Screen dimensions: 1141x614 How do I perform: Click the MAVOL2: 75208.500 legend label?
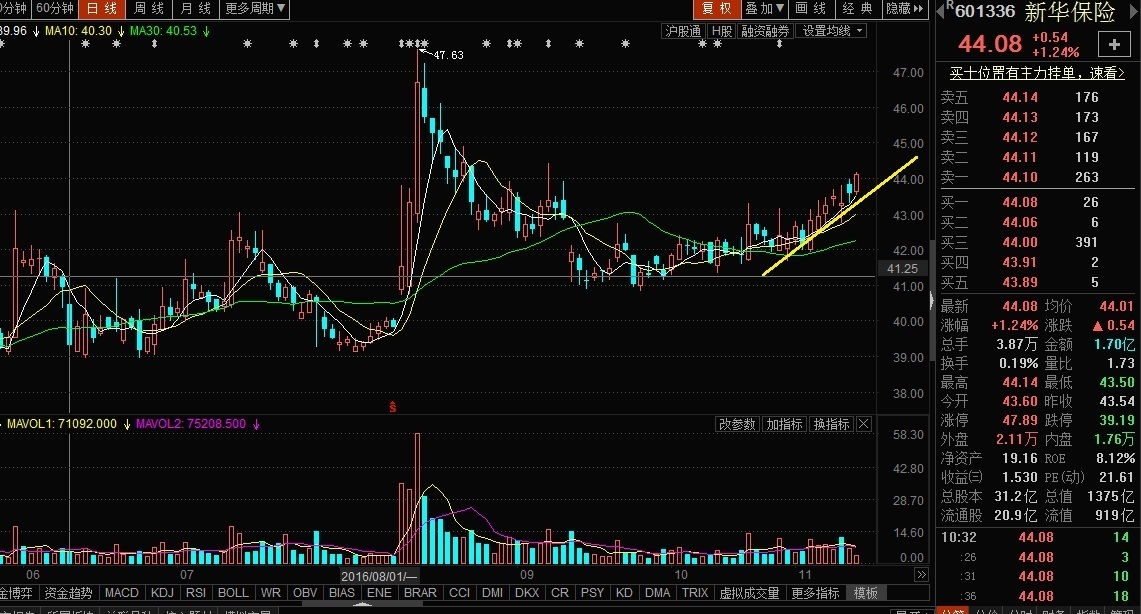tap(191, 424)
